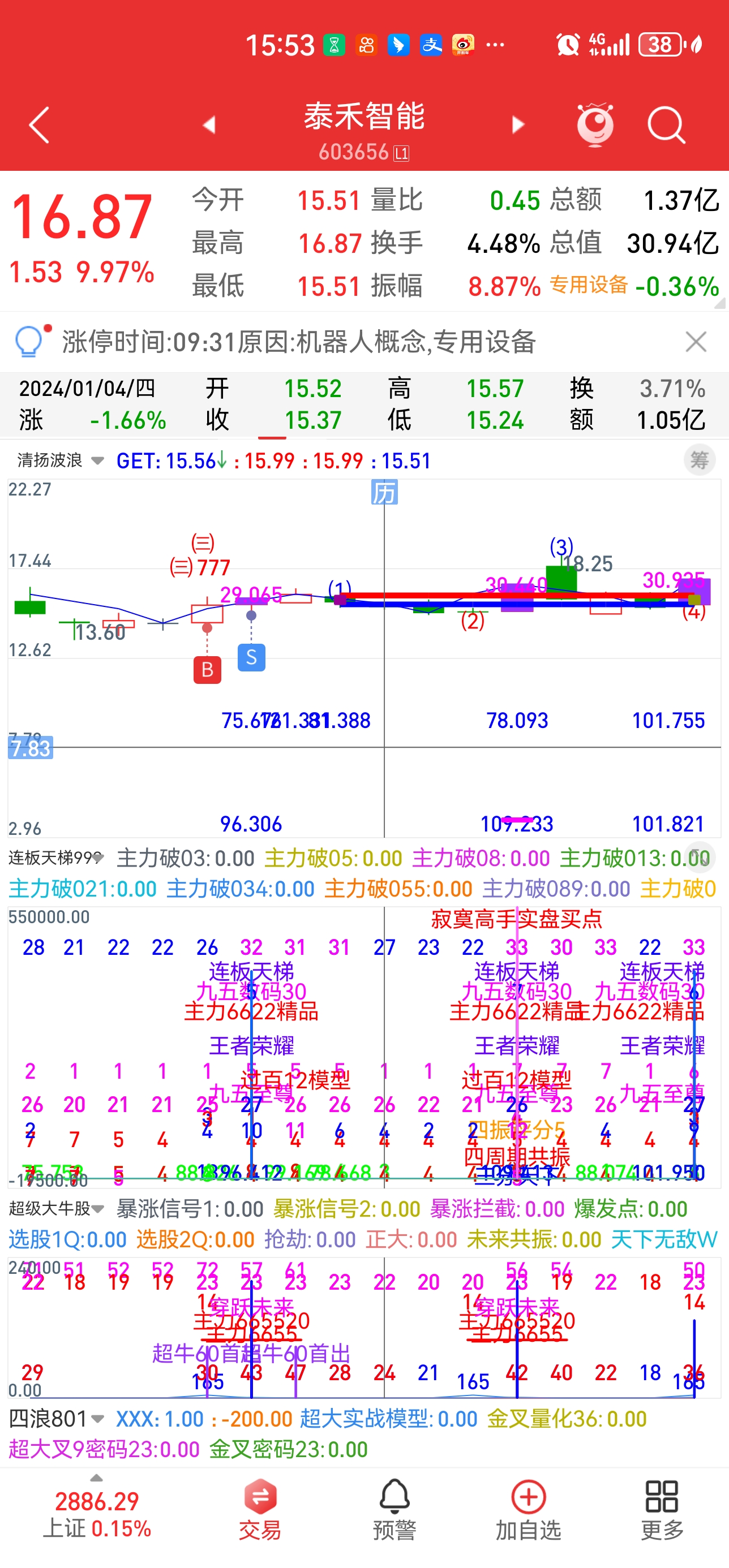Tap the 历 history marker on chart
Image resolution: width=729 pixels, height=1568 pixels.
click(x=384, y=493)
